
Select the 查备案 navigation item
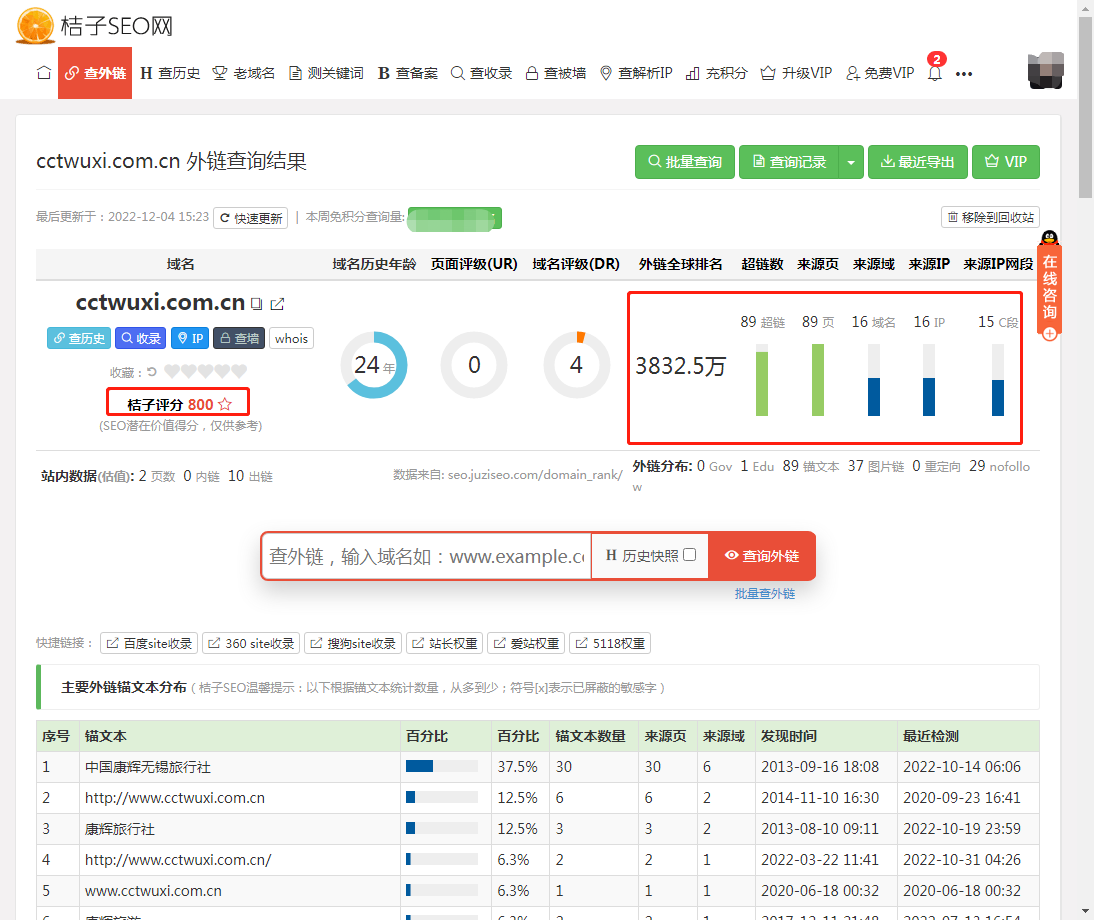point(408,73)
